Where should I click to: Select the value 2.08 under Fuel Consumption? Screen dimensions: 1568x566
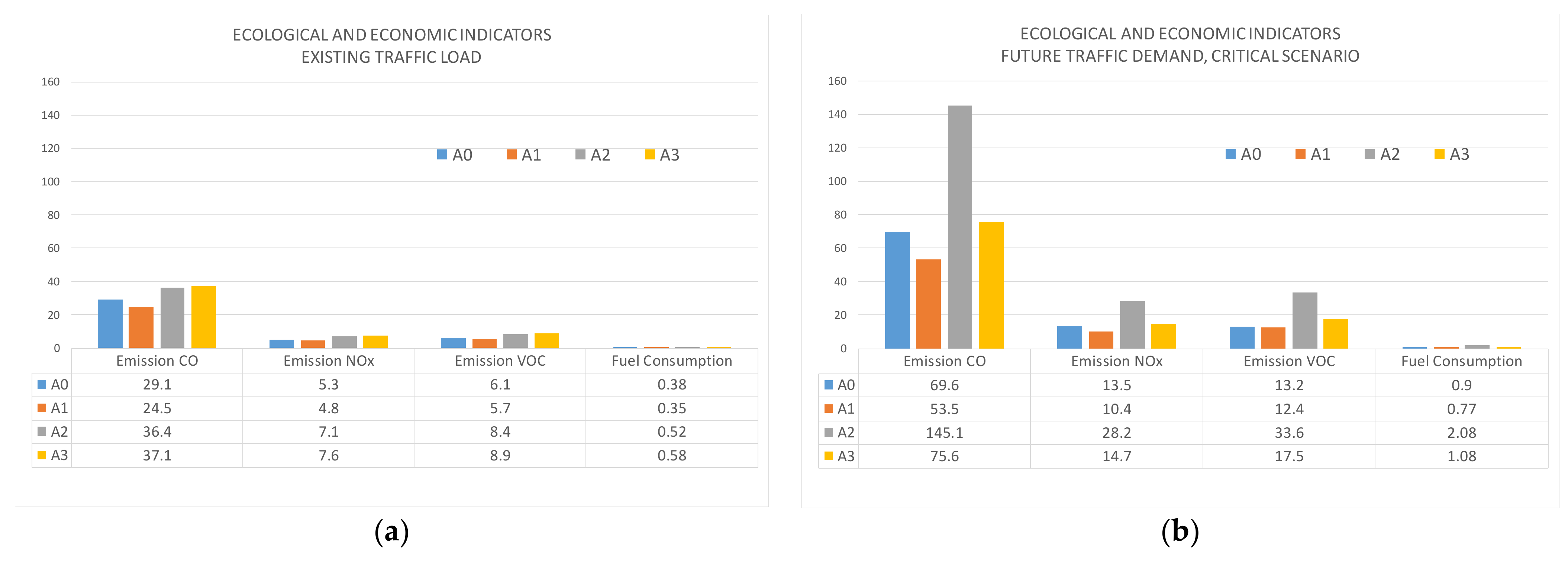click(x=1461, y=433)
